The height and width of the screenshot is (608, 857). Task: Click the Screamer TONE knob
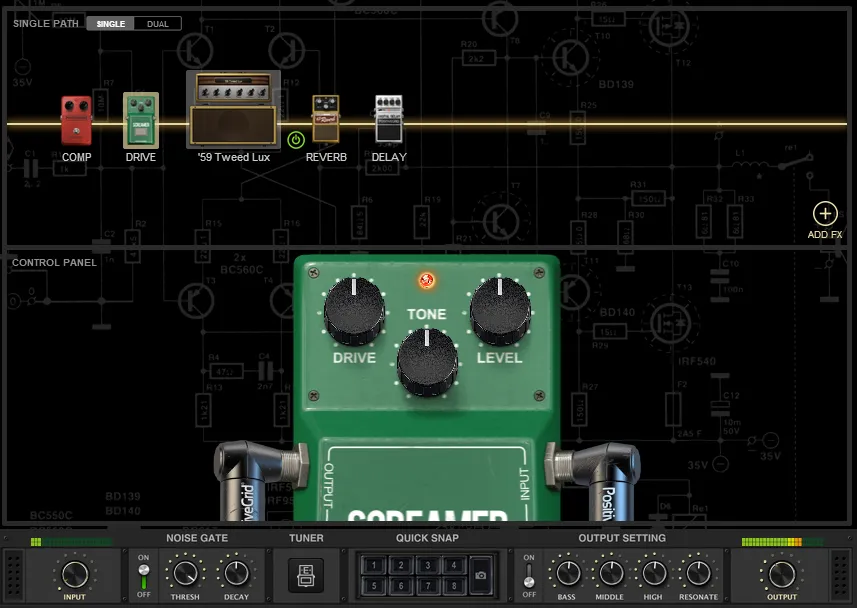pos(427,361)
